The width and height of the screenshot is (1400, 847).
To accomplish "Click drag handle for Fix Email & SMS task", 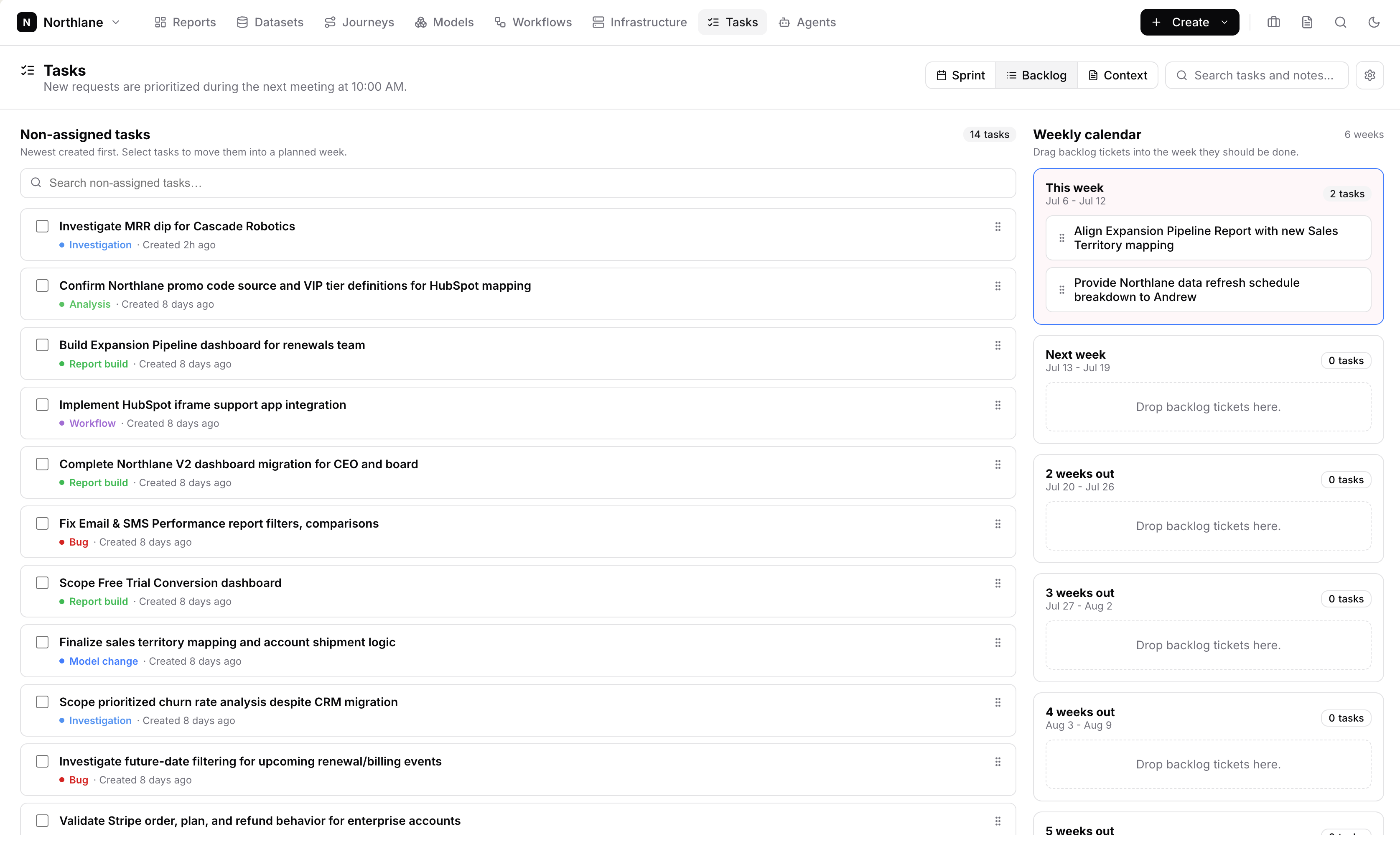I will (998, 524).
